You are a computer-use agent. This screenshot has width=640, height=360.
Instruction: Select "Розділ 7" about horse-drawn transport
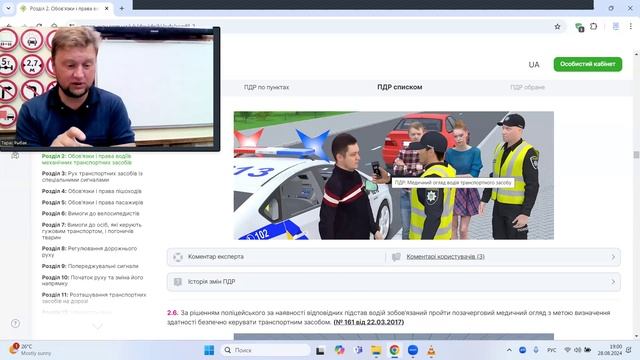click(x=91, y=231)
